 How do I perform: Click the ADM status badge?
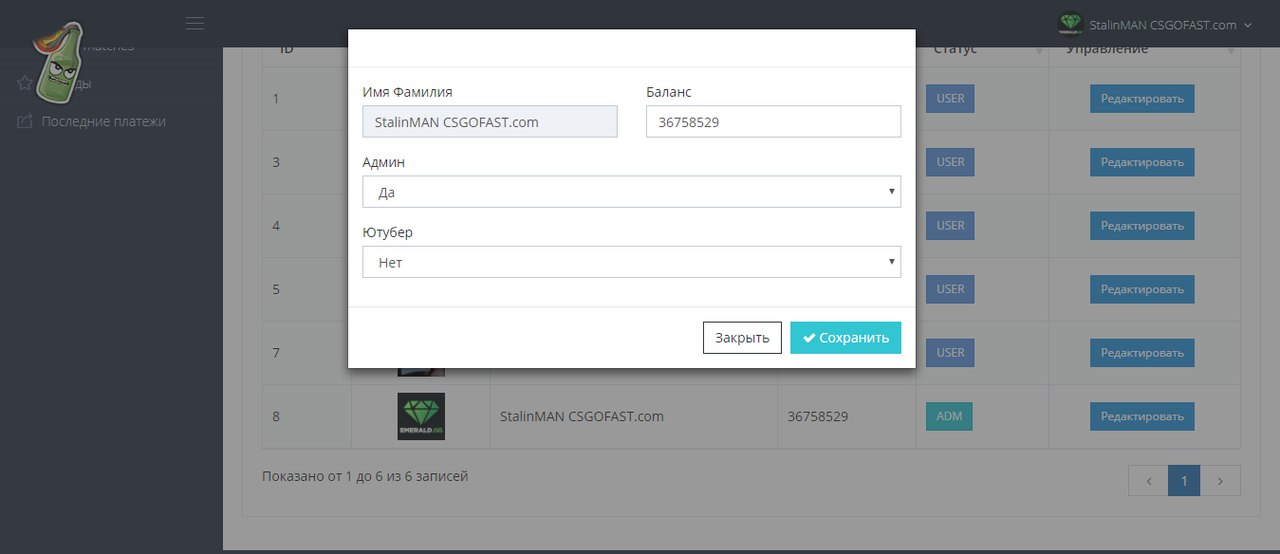point(949,416)
